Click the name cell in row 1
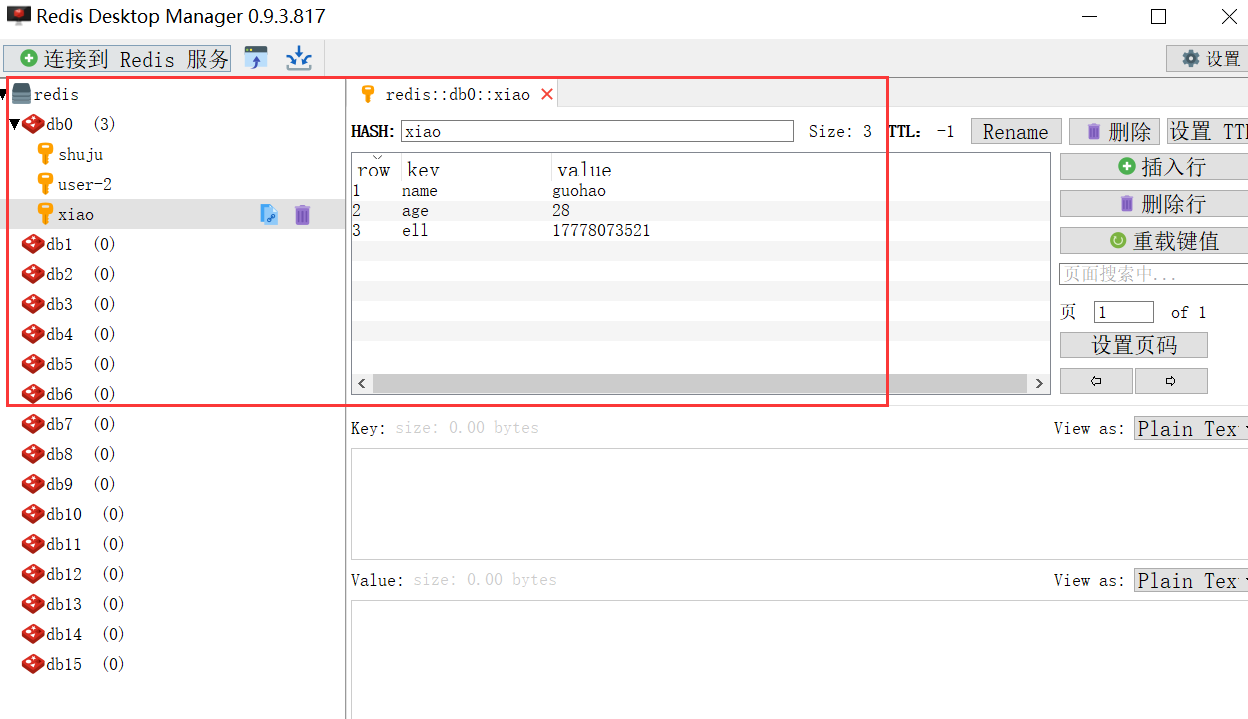The image size is (1248, 719). click(x=420, y=191)
